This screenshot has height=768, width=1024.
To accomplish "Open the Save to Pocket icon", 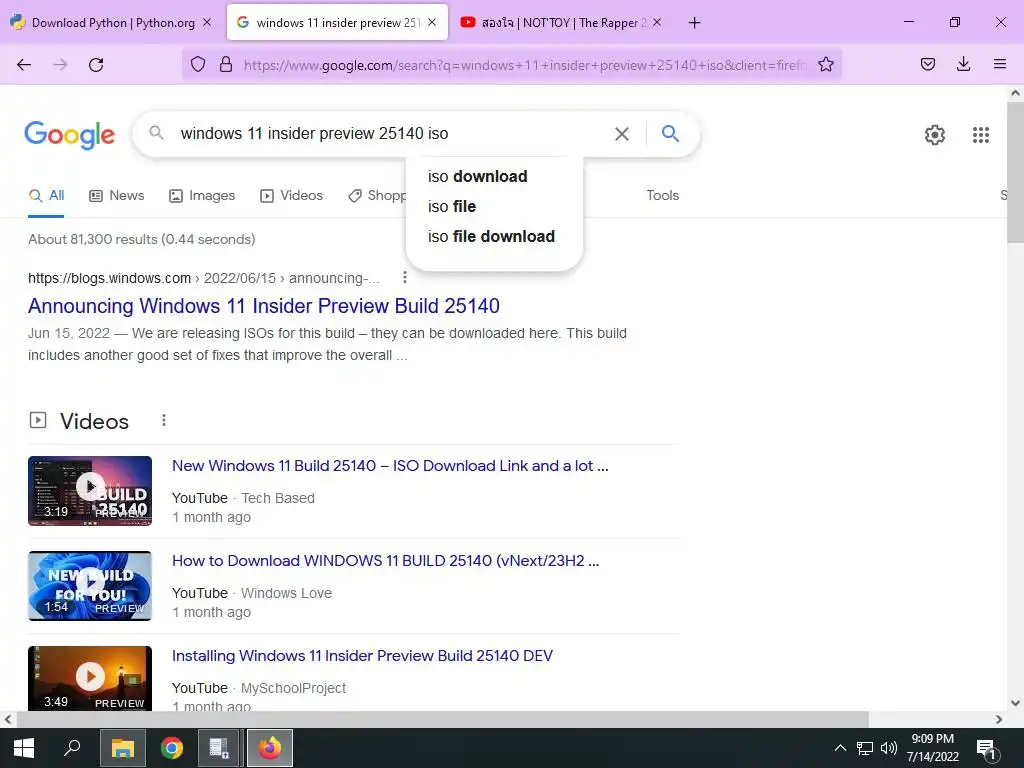I will coord(927,64).
